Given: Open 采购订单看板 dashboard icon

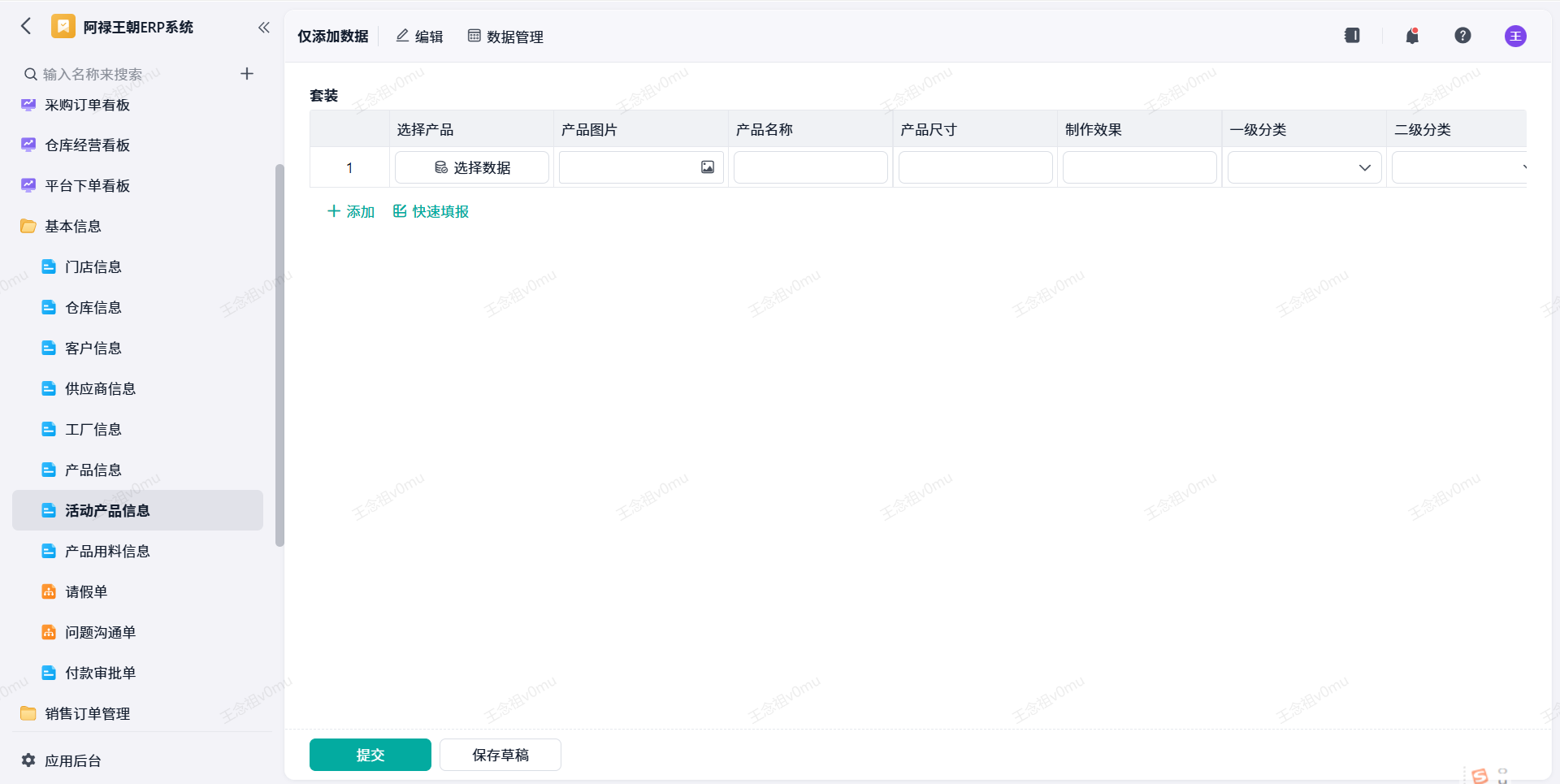Looking at the screenshot, I should [28, 105].
